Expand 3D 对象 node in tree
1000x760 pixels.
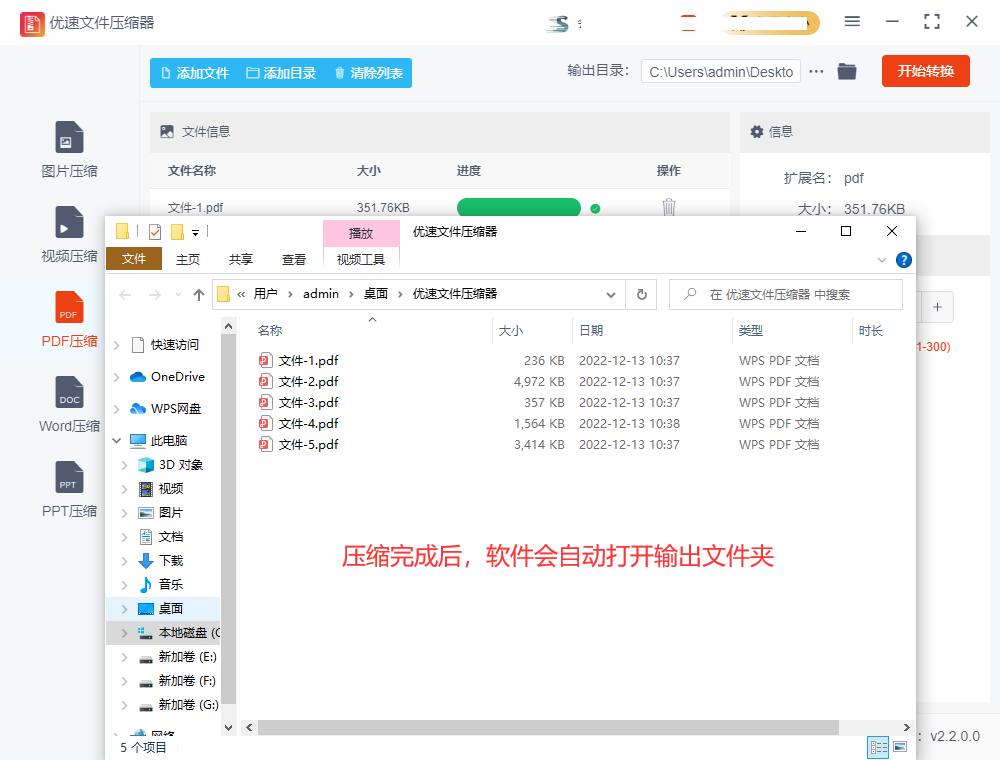pos(124,465)
